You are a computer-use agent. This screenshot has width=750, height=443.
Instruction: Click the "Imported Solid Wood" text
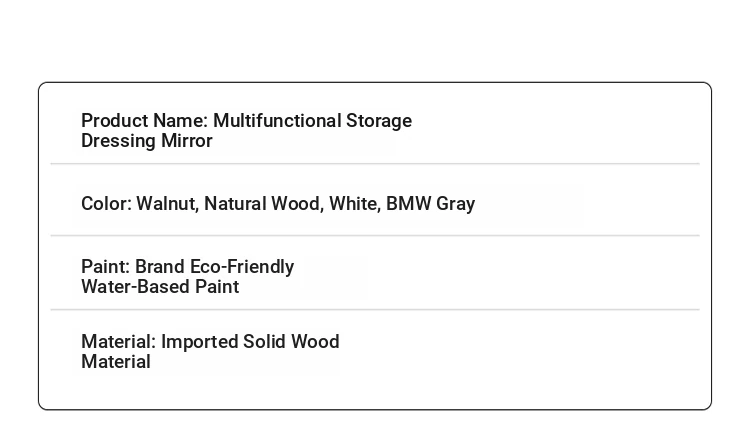point(250,342)
